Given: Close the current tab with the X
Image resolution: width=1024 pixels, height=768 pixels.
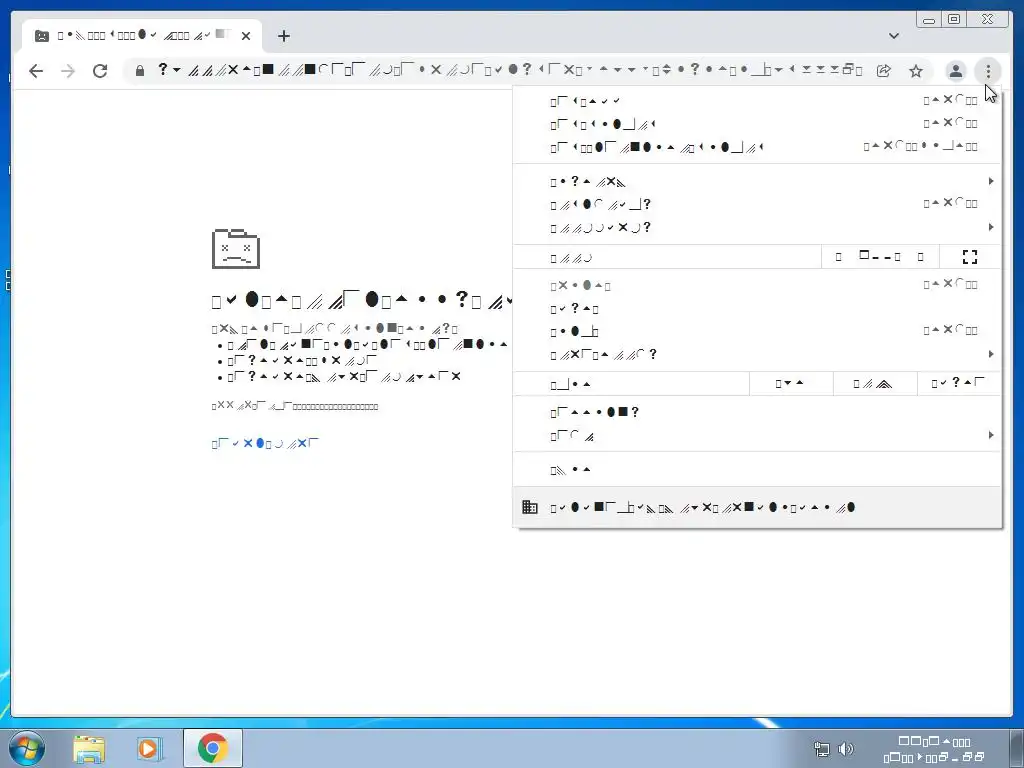Looking at the screenshot, I should click(246, 36).
